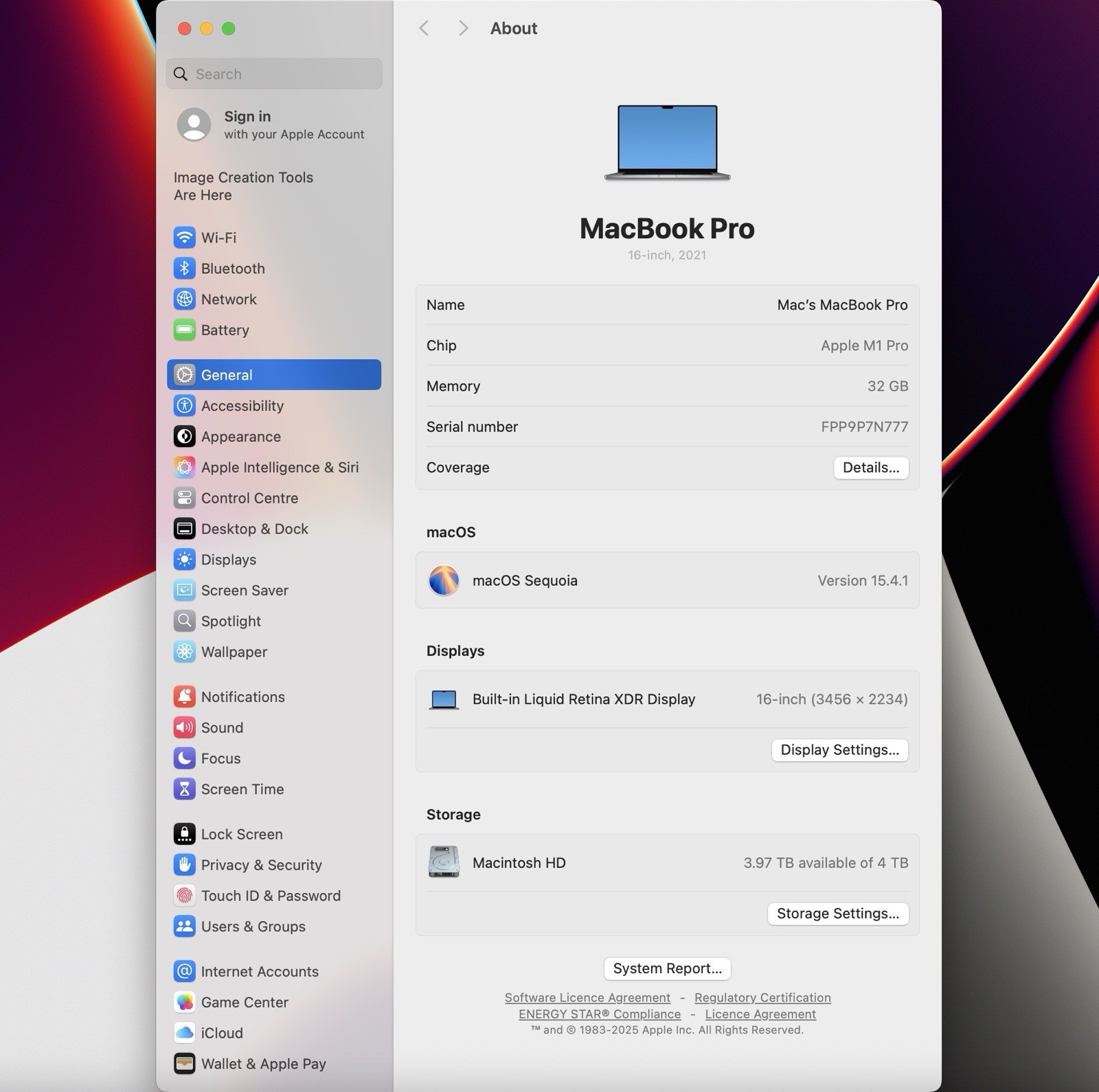The height and width of the screenshot is (1092, 1099).
Task: Click the Apple M1 Pro chip value
Action: pyautogui.click(x=864, y=345)
